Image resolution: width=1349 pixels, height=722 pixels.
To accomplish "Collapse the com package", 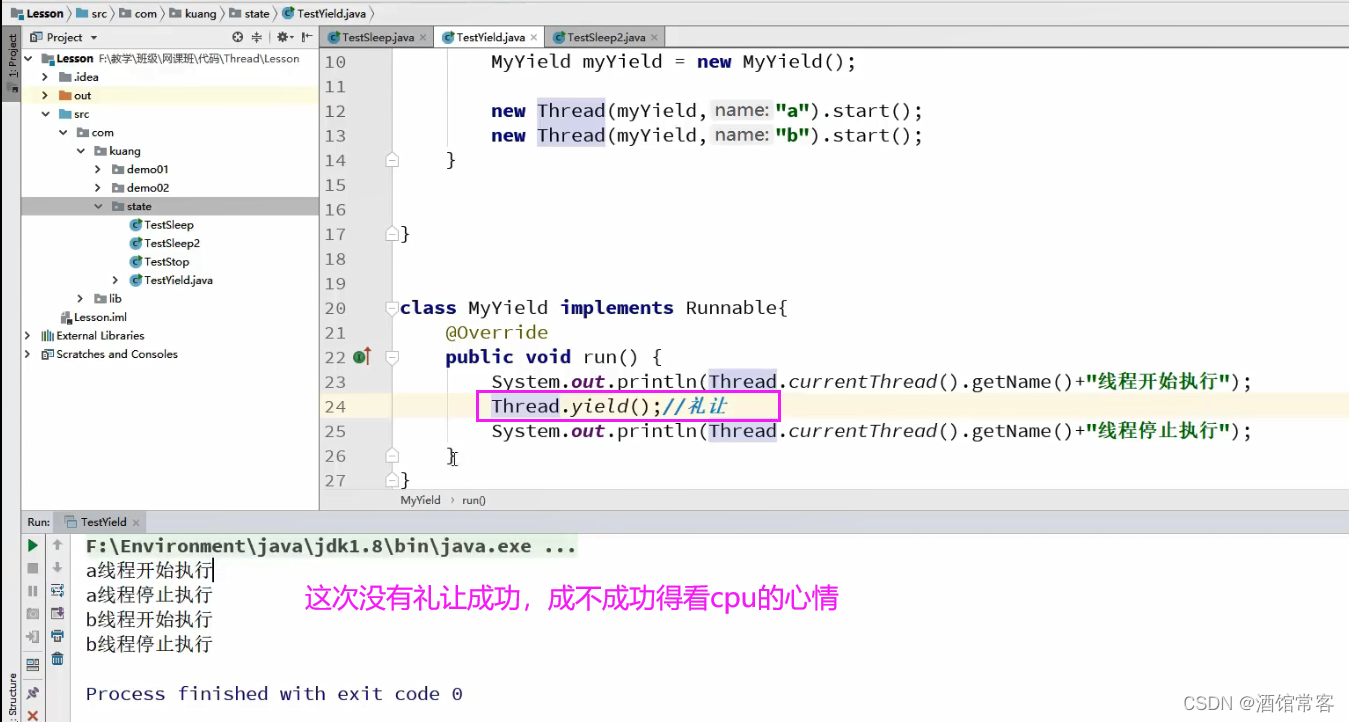I will point(63,132).
